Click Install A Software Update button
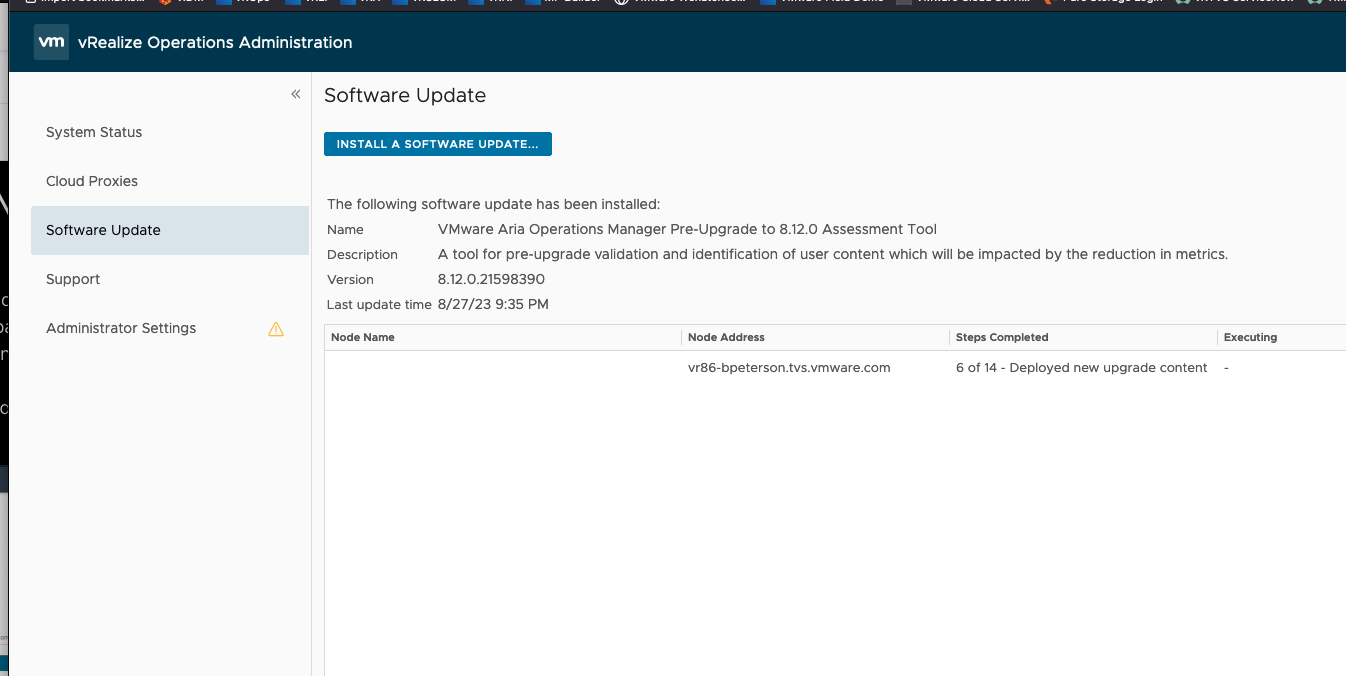The height and width of the screenshot is (676, 1346). click(x=437, y=143)
